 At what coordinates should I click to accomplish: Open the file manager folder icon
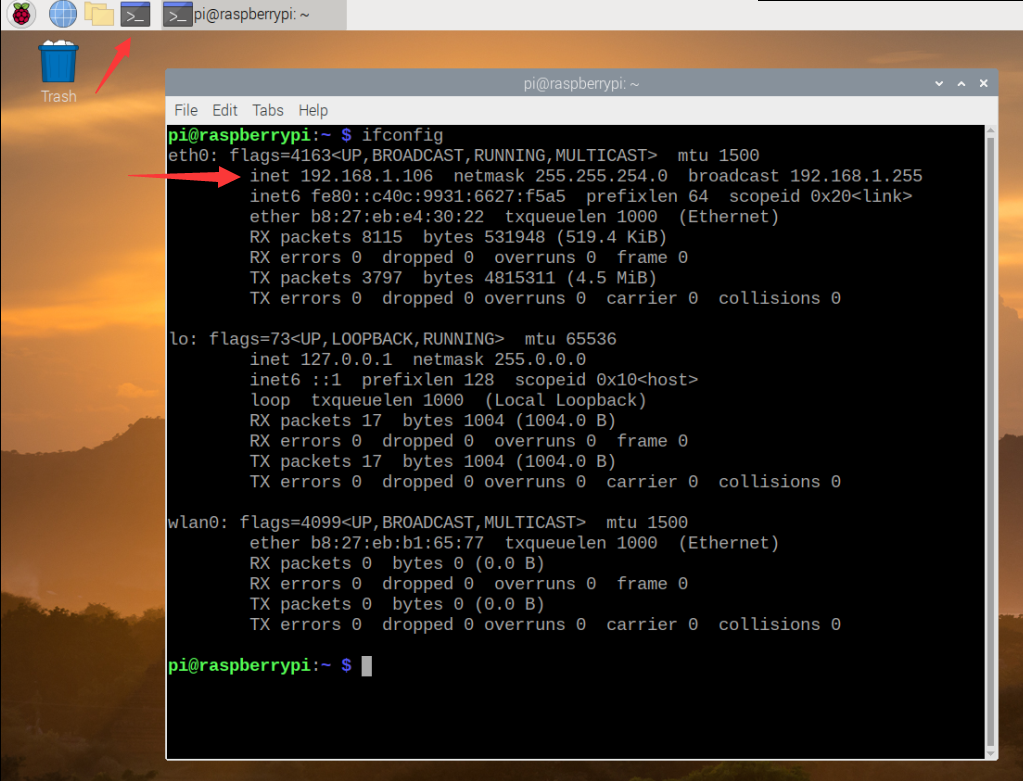click(x=99, y=14)
